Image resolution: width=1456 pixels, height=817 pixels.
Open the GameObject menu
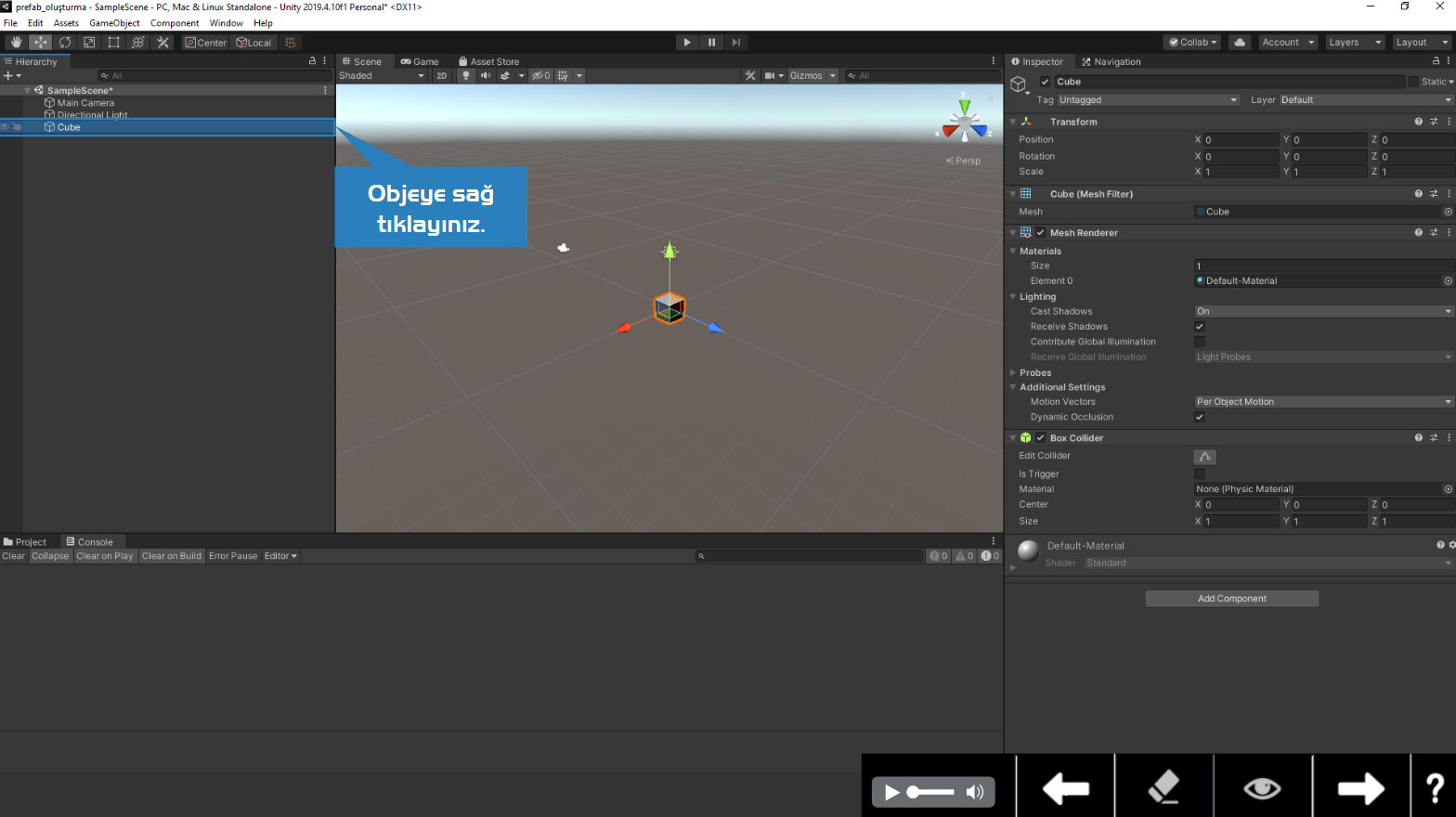pos(114,23)
